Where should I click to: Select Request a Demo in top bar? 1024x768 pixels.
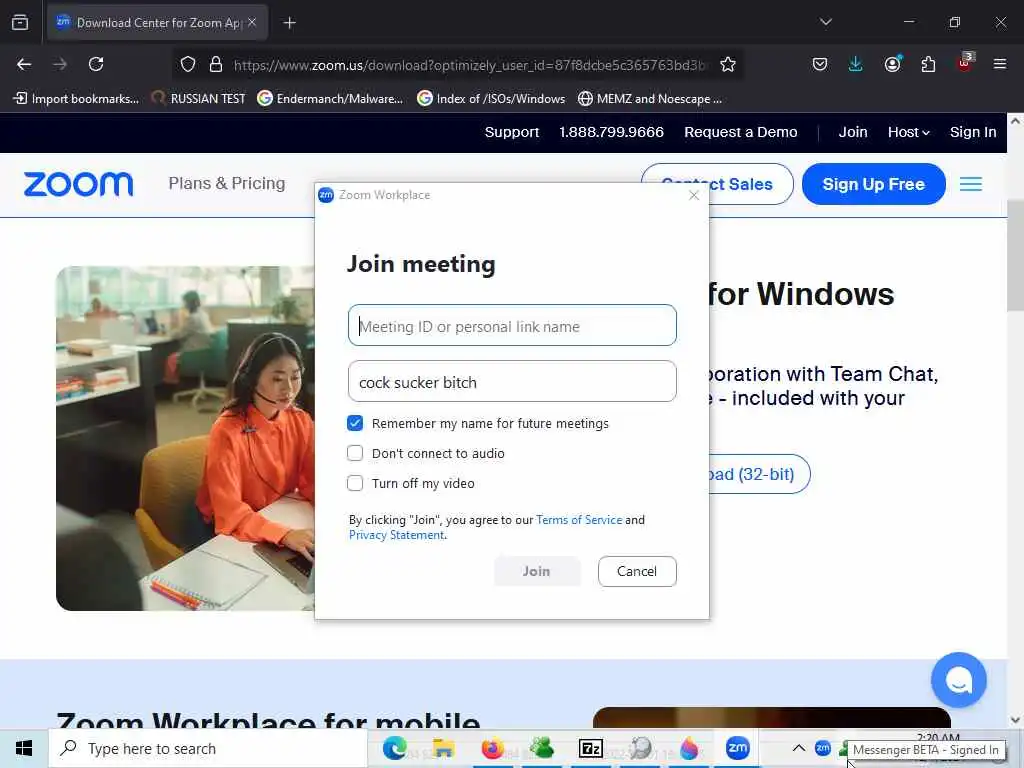tap(741, 132)
